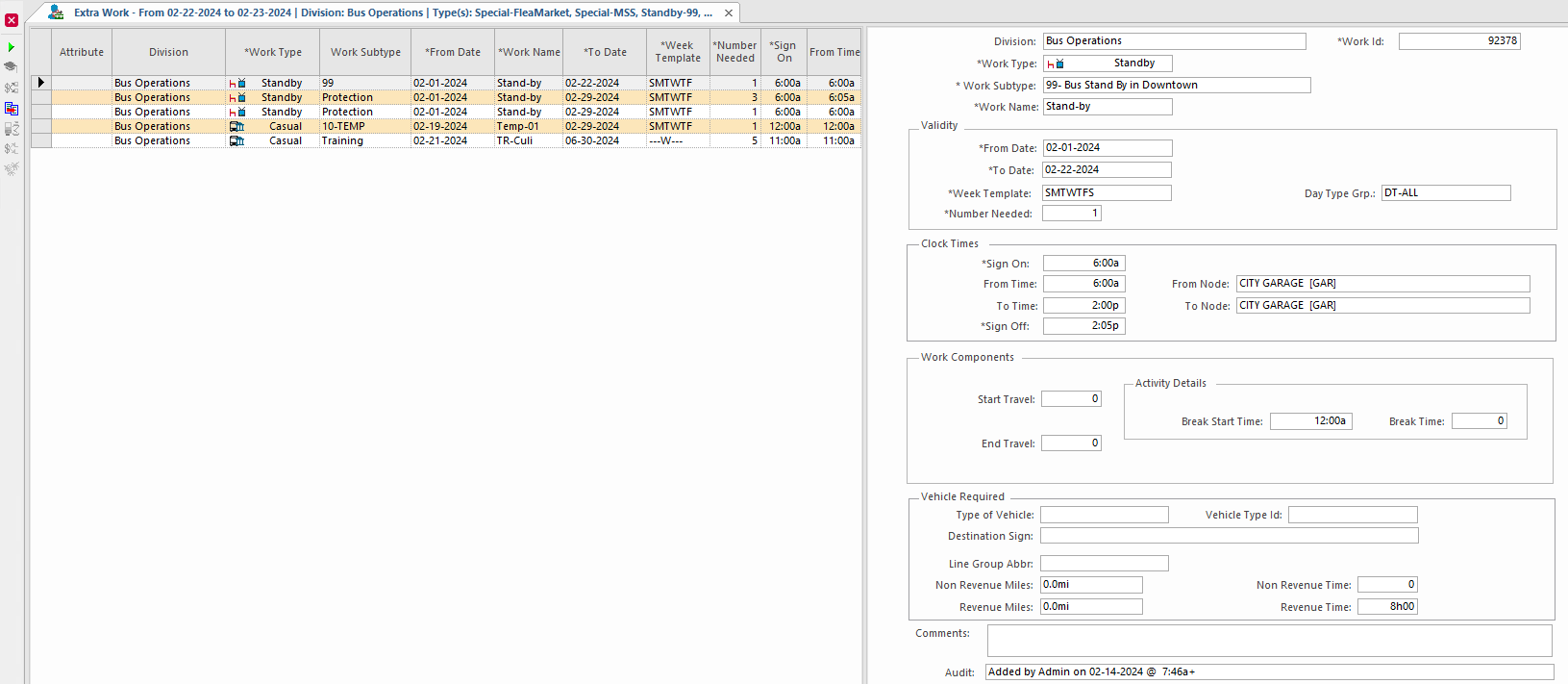Click the graduation cap icon in sidebar
Image resolution: width=1568 pixels, height=684 pixels.
click(11, 66)
